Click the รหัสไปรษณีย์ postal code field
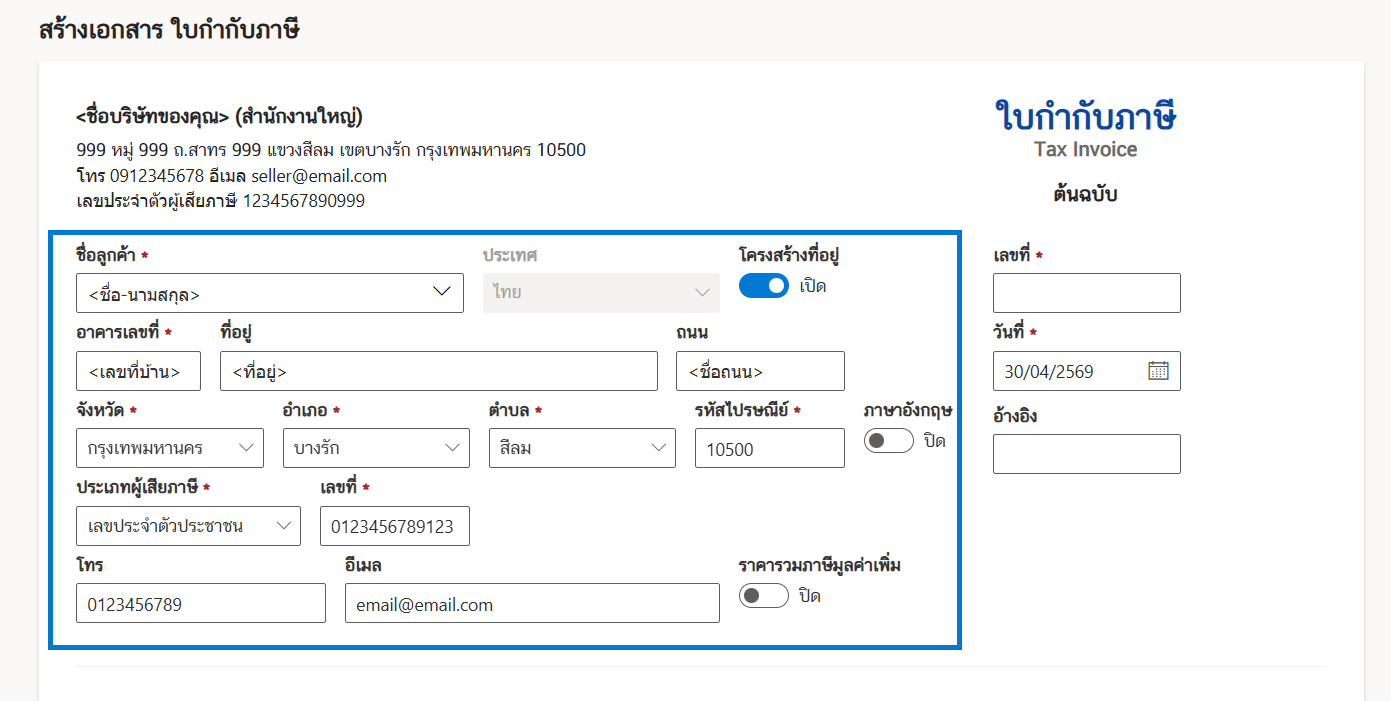 (769, 449)
